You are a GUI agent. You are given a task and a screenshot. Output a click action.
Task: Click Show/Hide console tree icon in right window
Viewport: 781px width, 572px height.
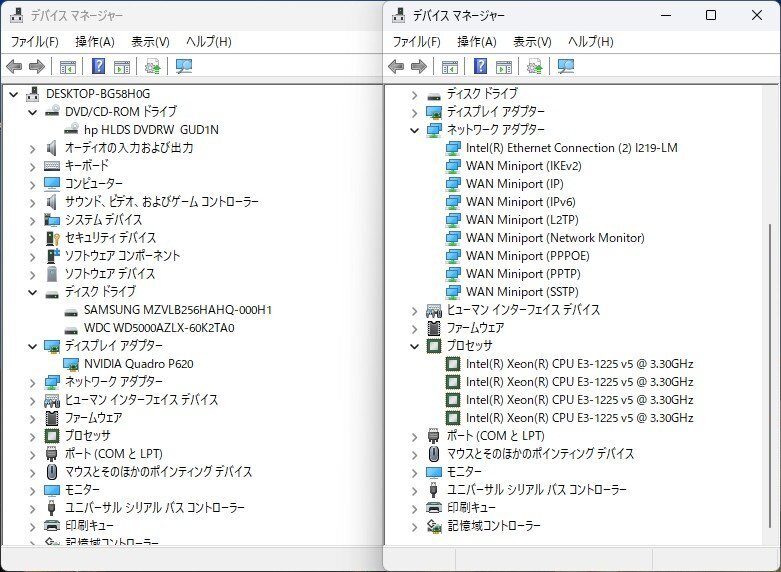(450, 66)
